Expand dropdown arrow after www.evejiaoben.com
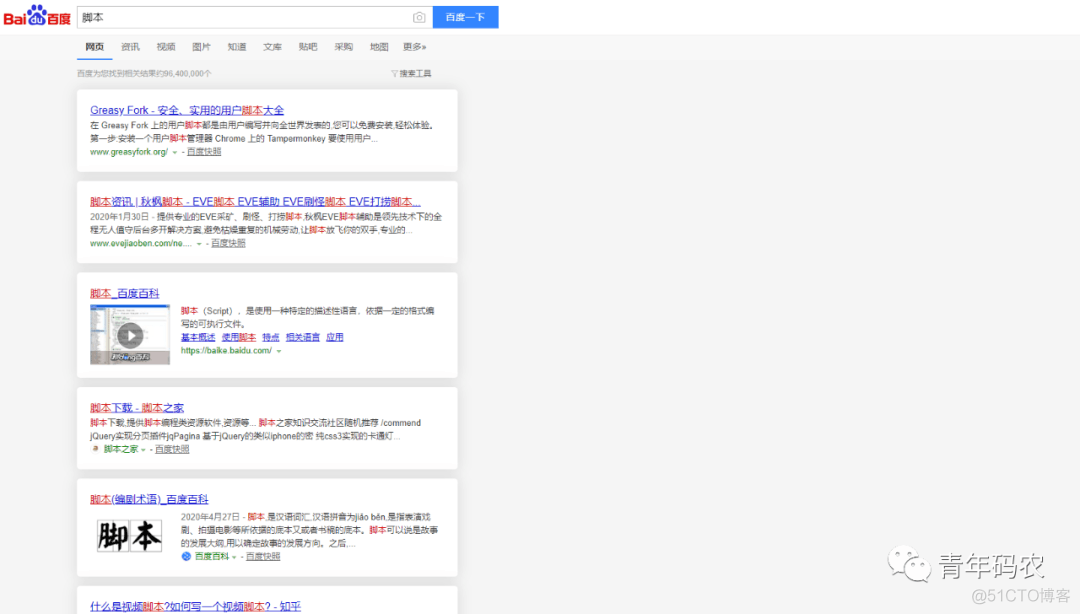Viewport: 1080px width, 614px height. pyautogui.click(x=199, y=244)
